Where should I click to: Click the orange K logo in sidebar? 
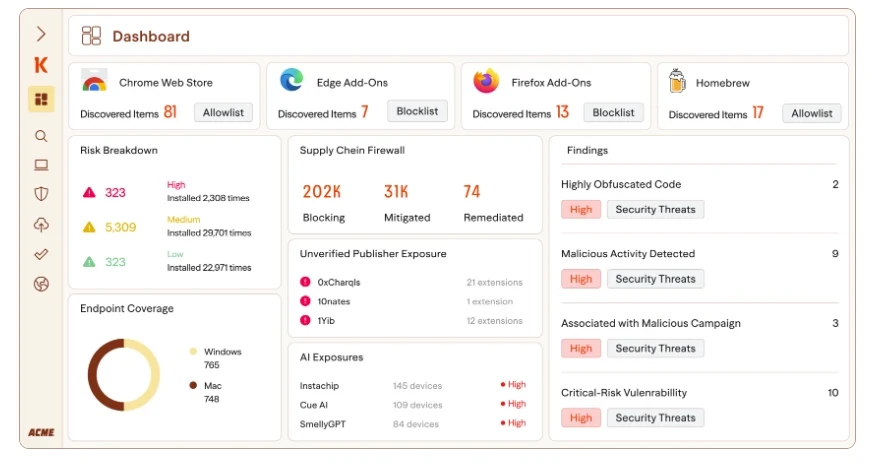[41, 66]
